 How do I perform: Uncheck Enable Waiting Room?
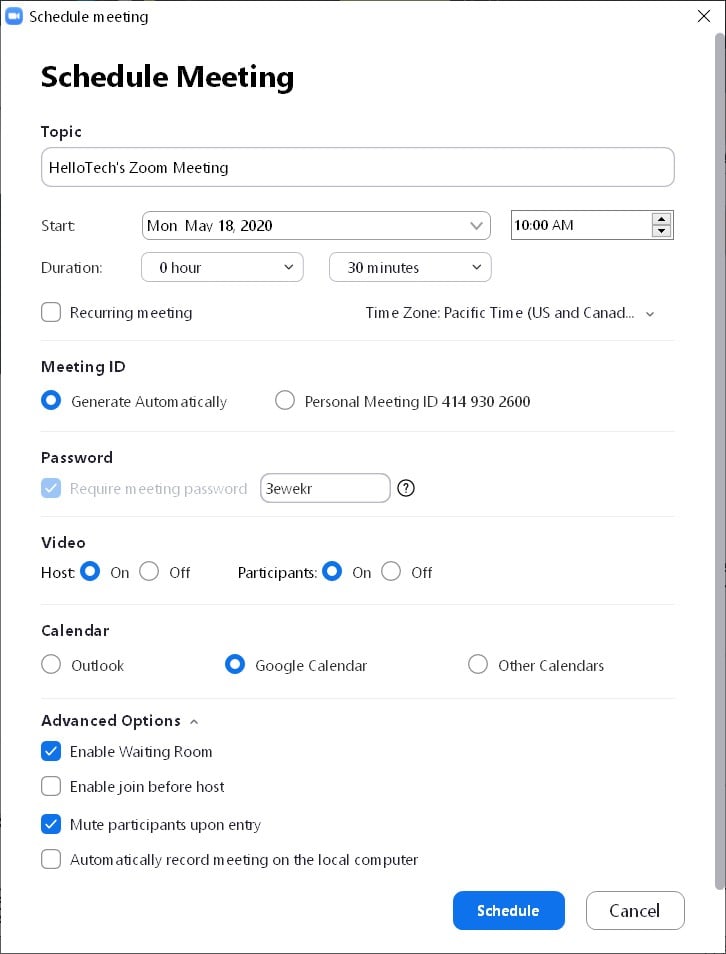pyautogui.click(x=51, y=751)
